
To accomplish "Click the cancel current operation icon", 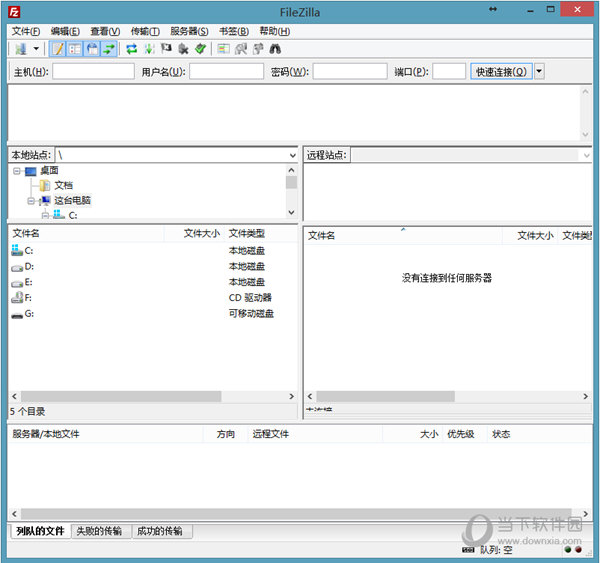I will point(166,49).
